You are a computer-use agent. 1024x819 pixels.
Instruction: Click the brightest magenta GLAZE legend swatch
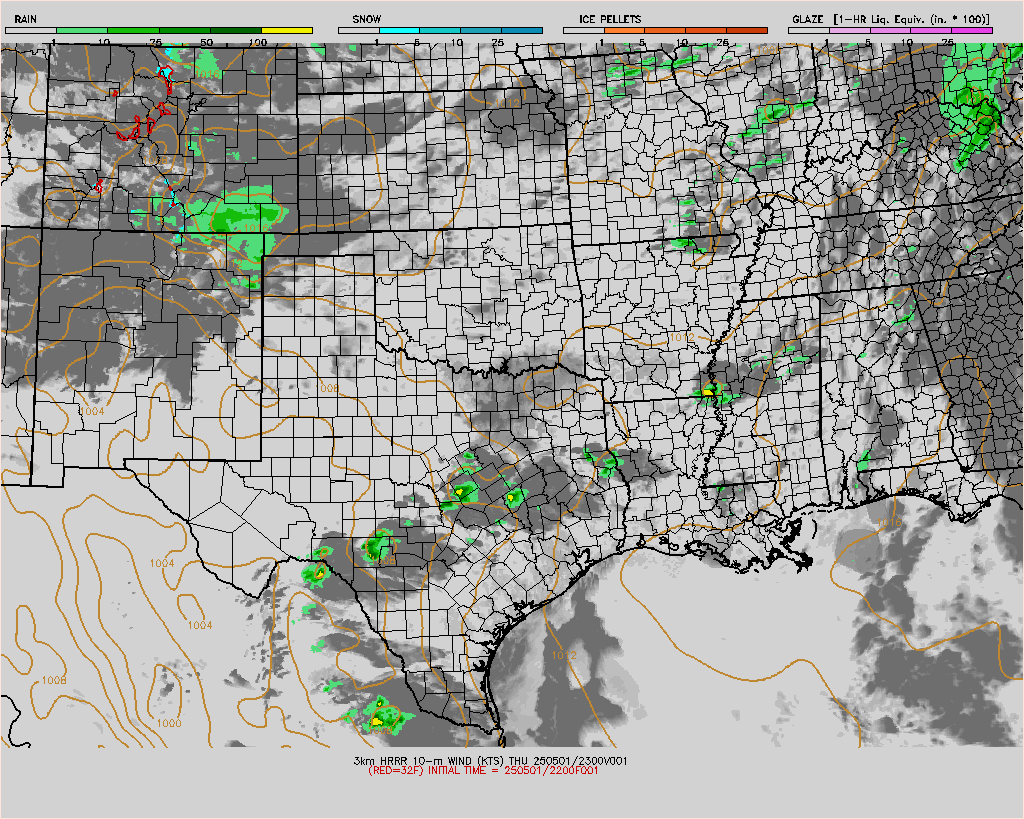point(972,30)
